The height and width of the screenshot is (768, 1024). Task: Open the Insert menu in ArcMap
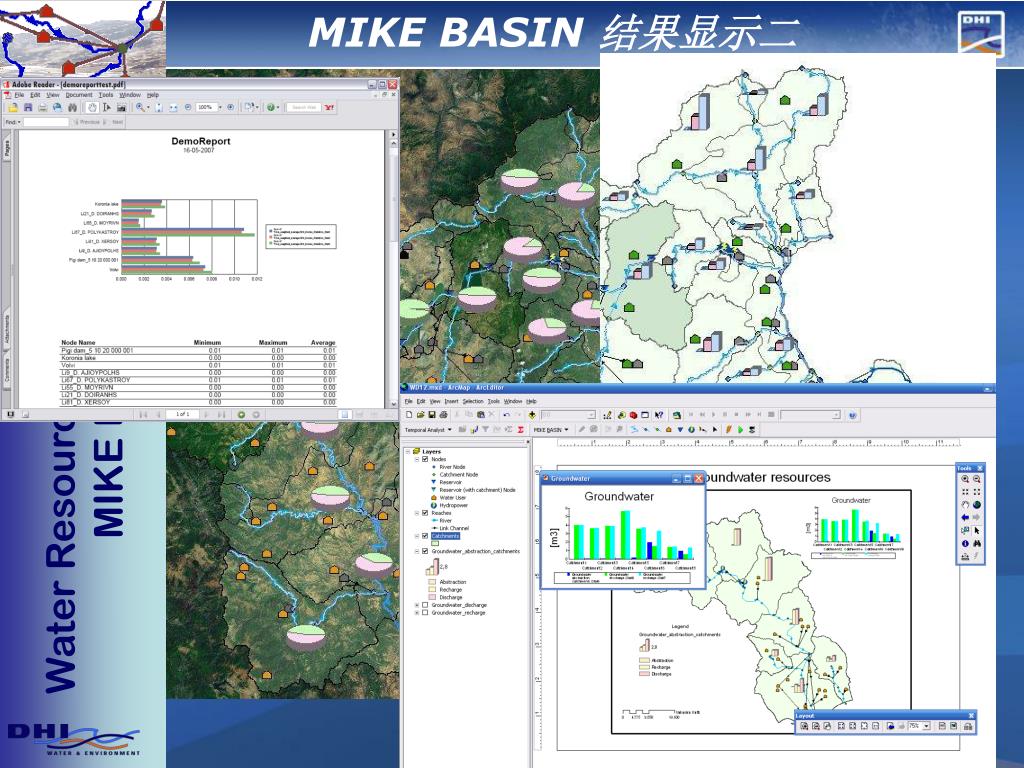451,401
